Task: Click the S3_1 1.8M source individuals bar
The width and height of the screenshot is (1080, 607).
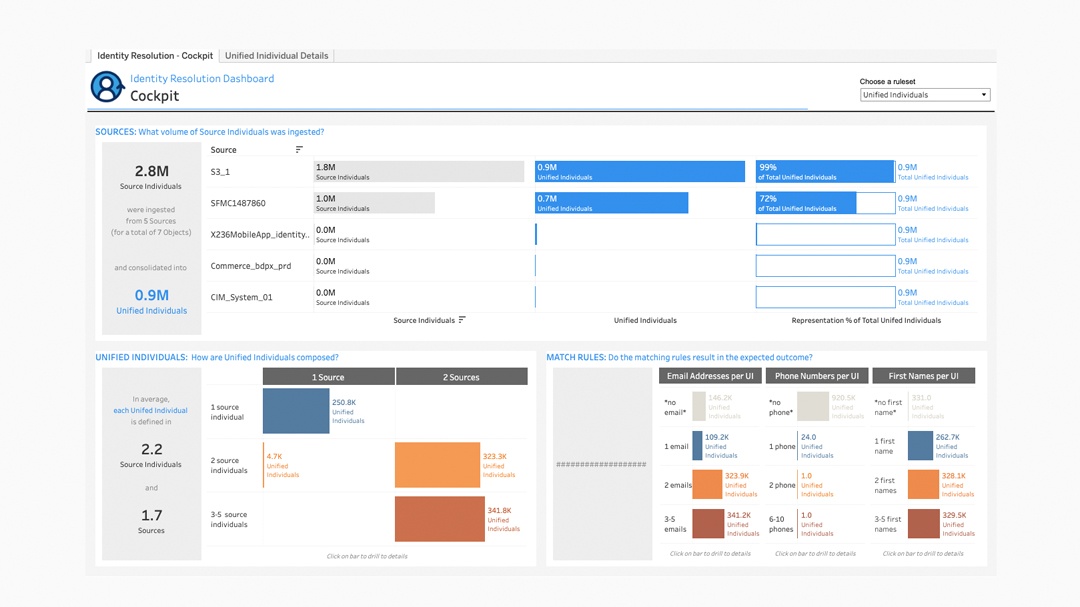Action: coord(419,172)
